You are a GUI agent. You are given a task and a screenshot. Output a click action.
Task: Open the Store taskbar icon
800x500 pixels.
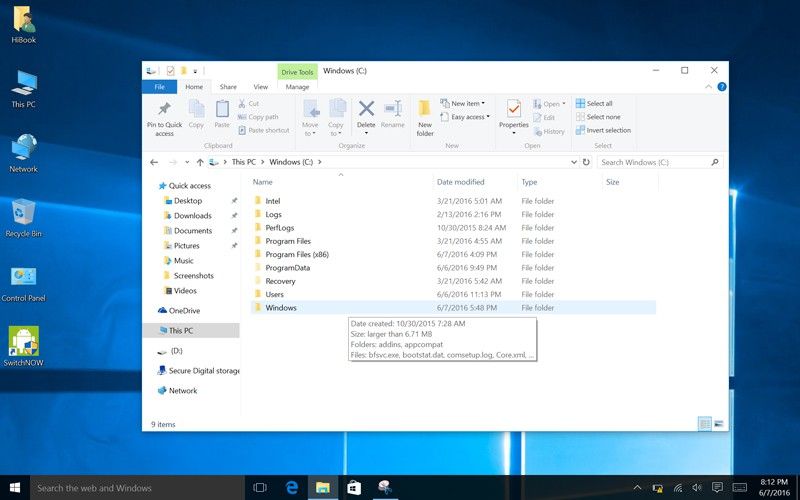(x=354, y=488)
